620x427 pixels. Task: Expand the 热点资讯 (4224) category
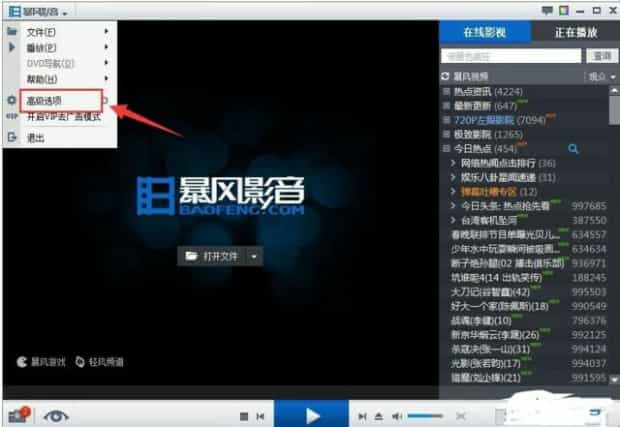tap(446, 92)
